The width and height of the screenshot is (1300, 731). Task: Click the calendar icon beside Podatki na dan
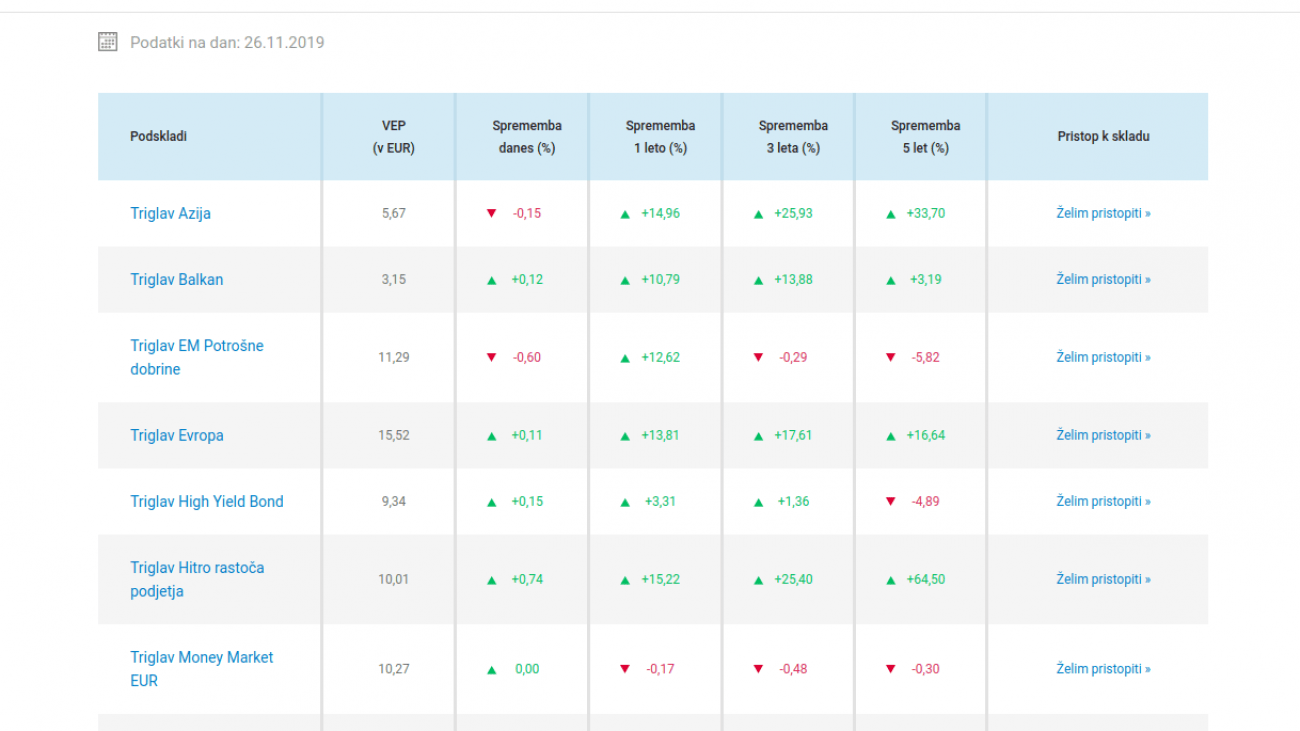pyautogui.click(x=108, y=42)
